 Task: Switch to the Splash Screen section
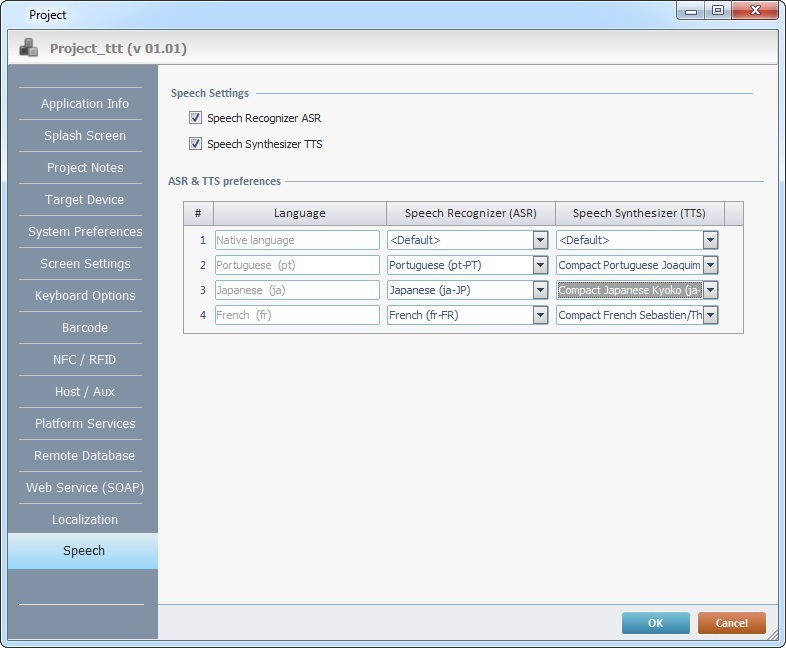tap(84, 136)
